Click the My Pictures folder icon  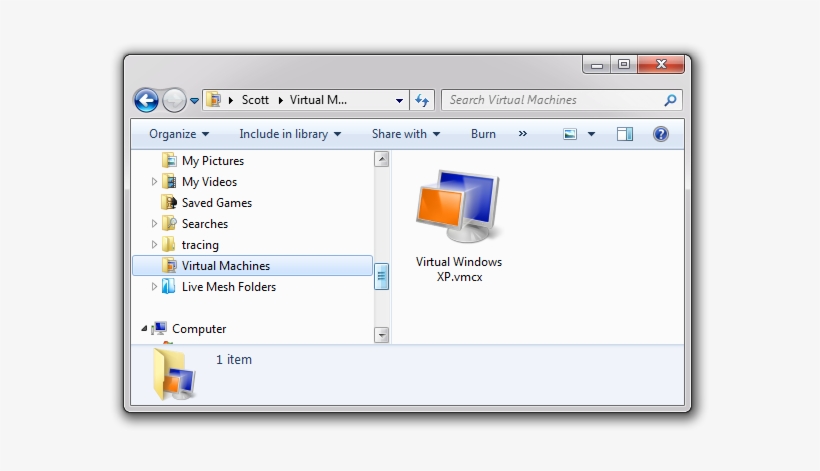169,160
